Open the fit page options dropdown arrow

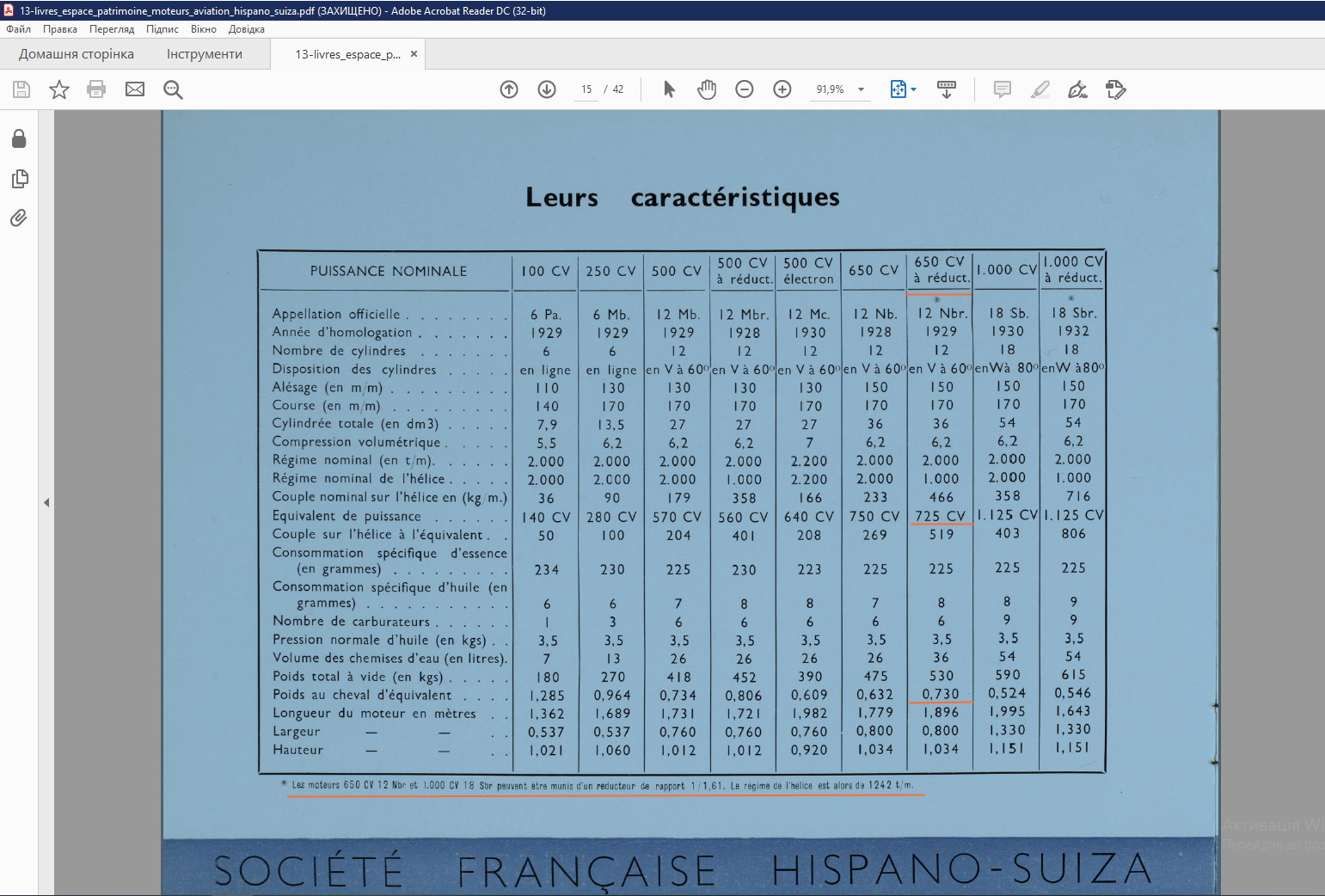point(914,89)
